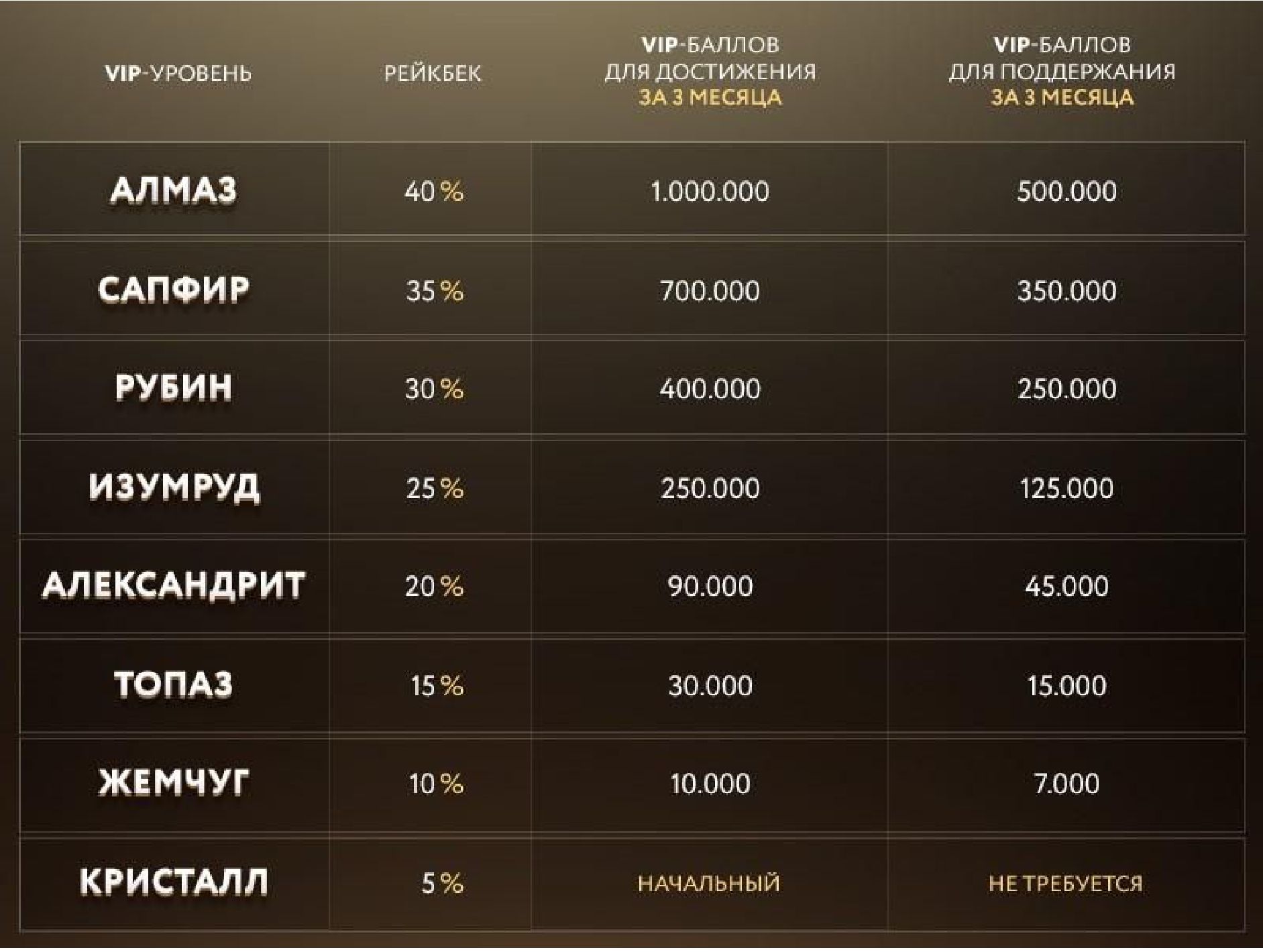1263x952 pixels.
Task: Click the ЖЕМЧУГ level name
Action: point(174,782)
